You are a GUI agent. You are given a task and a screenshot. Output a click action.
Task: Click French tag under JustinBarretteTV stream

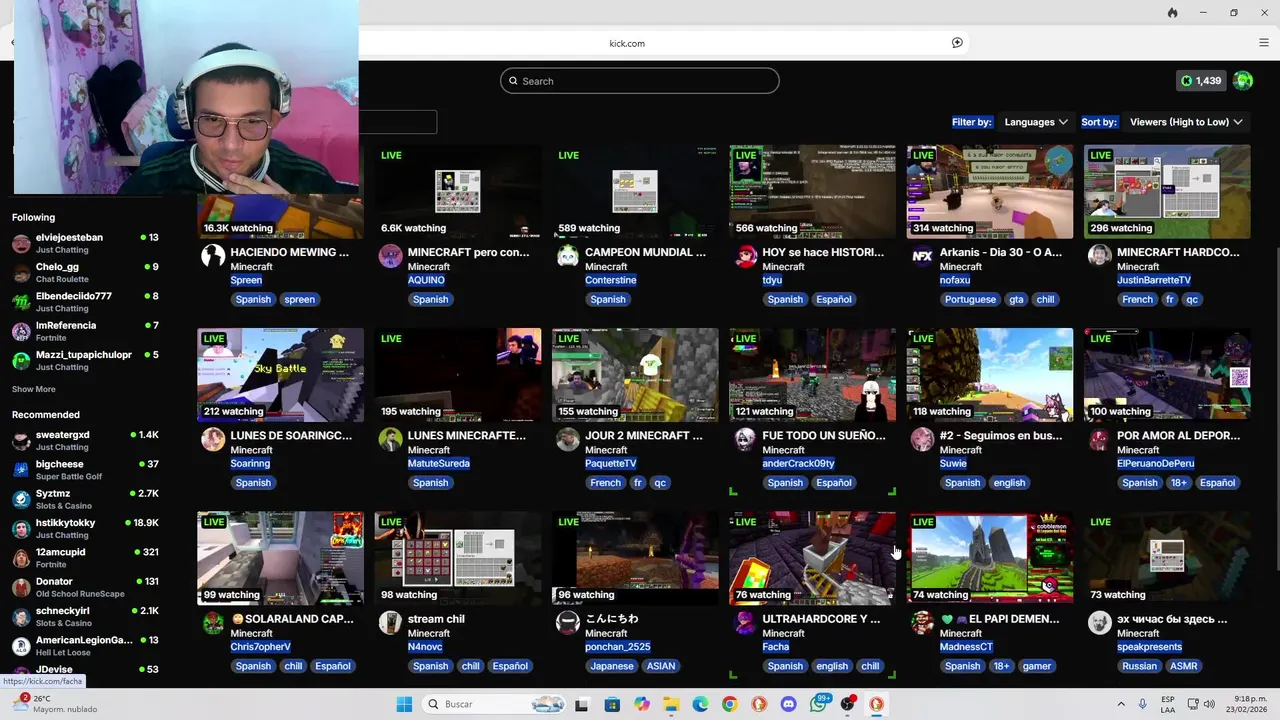point(1137,299)
